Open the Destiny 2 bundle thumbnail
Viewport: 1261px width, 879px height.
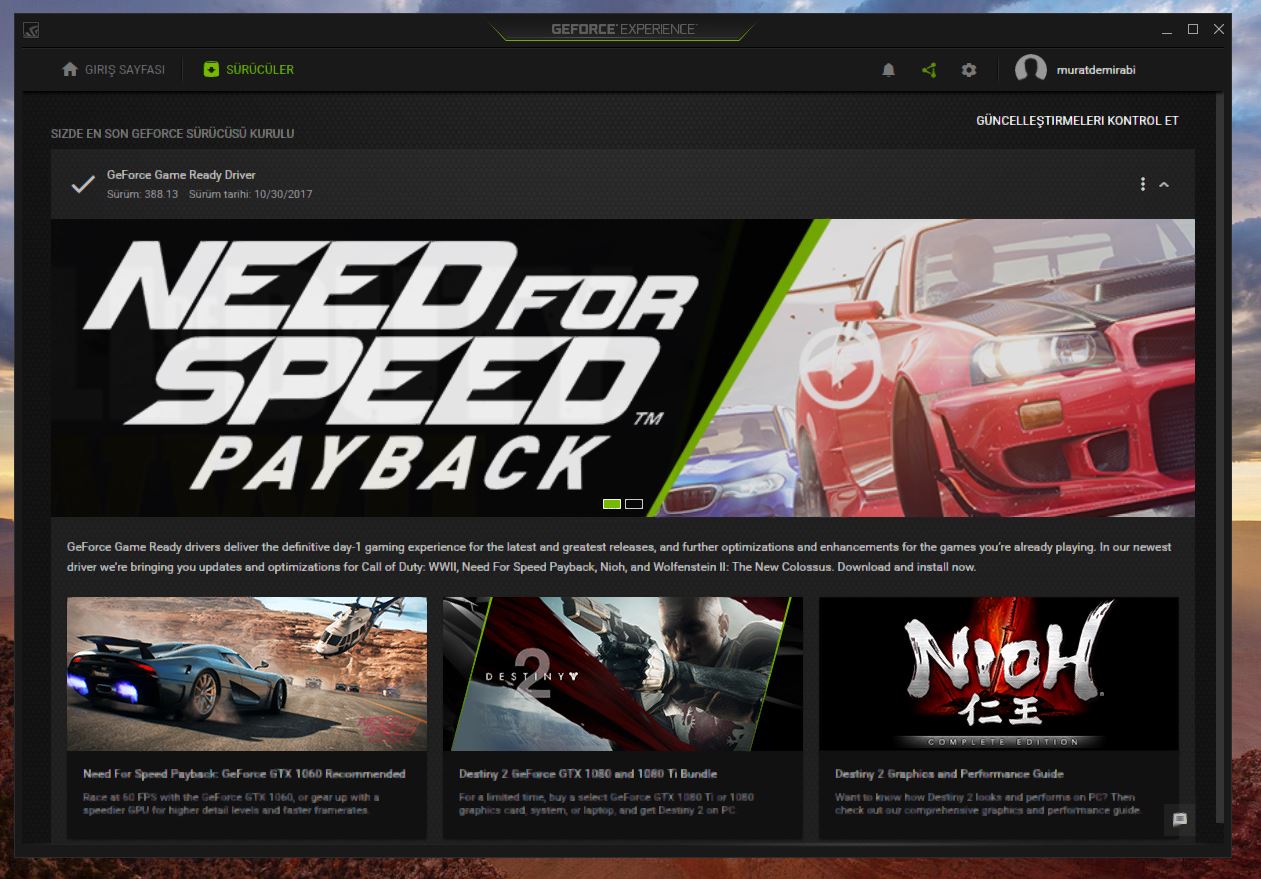pyautogui.click(x=623, y=674)
